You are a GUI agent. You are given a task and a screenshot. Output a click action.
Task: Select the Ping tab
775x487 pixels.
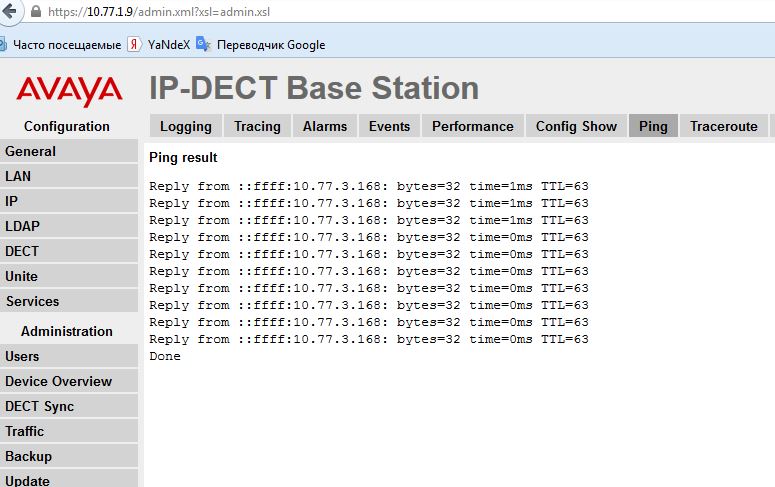tap(653, 126)
